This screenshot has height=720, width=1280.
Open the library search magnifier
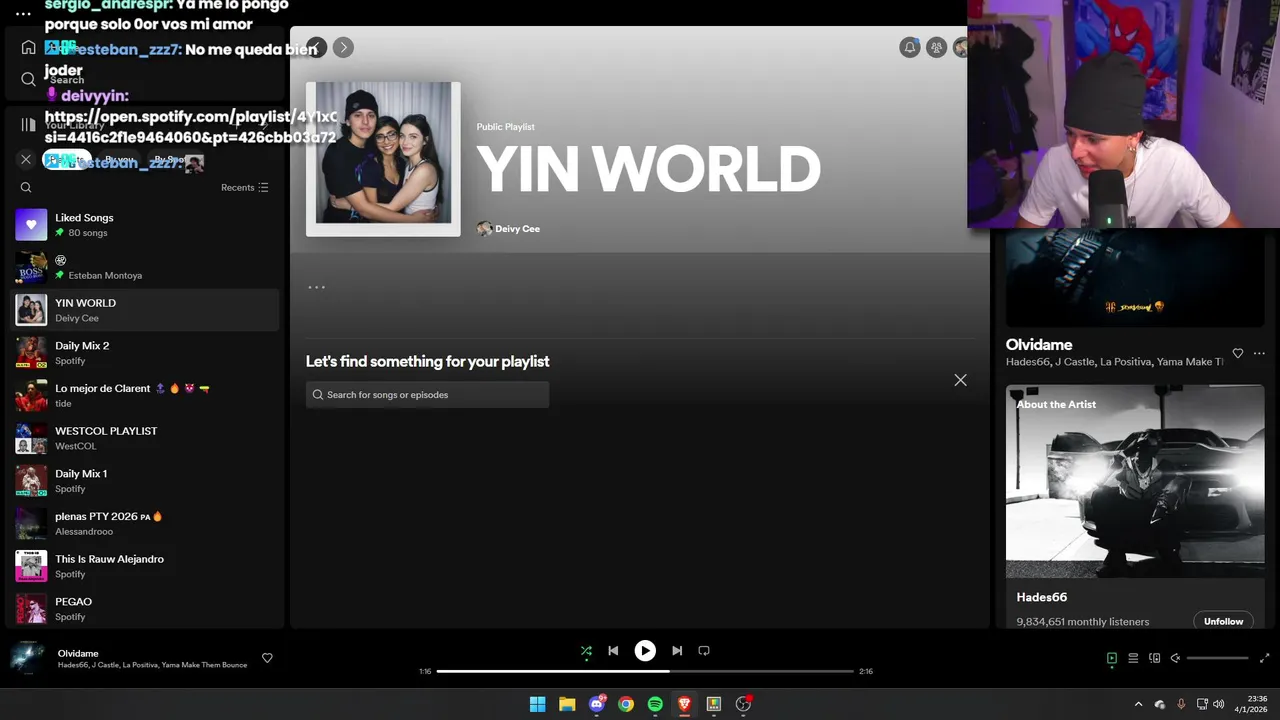pyautogui.click(x=26, y=187)
